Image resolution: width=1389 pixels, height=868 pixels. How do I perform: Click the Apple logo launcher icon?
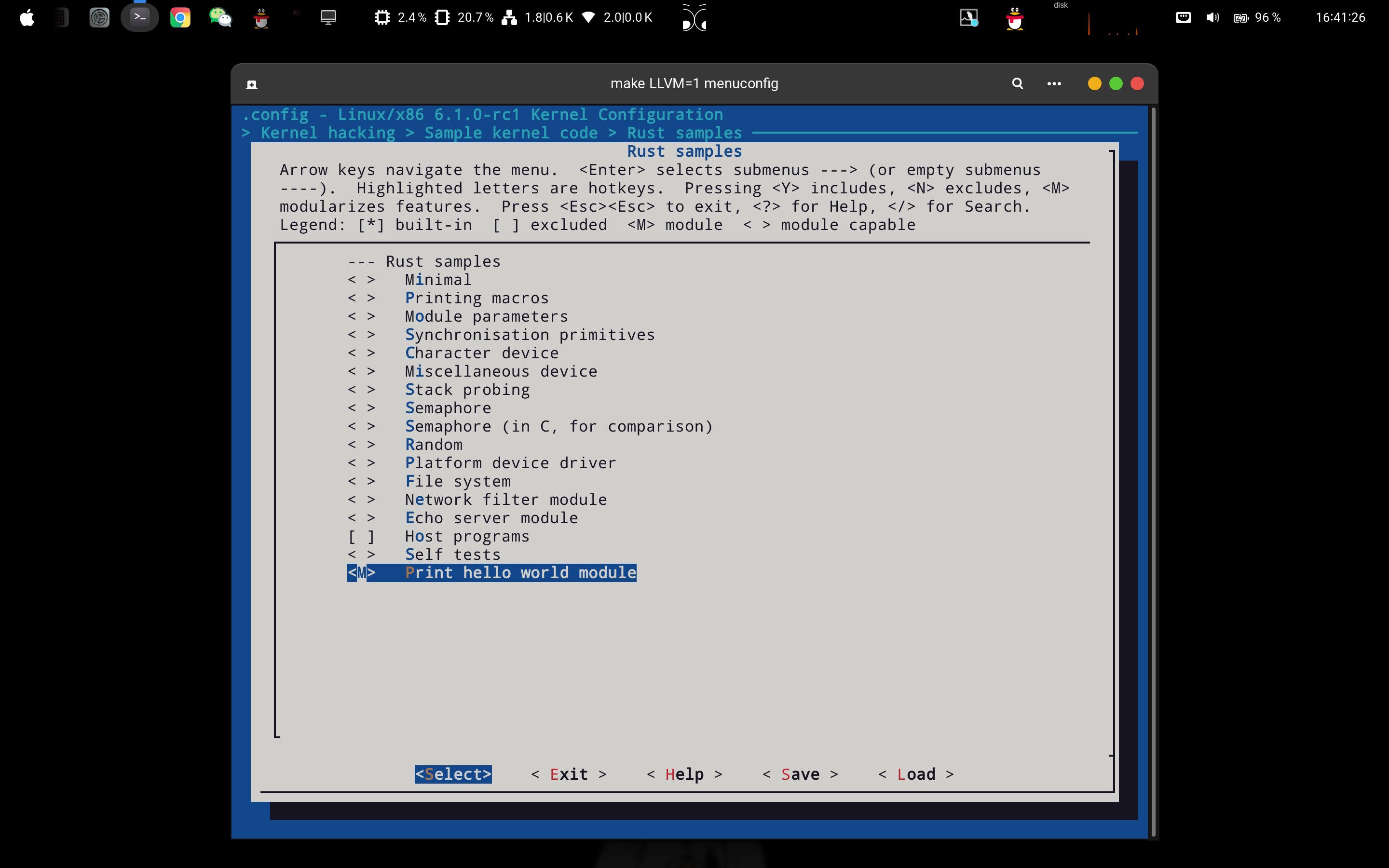(x=27, y=18)
